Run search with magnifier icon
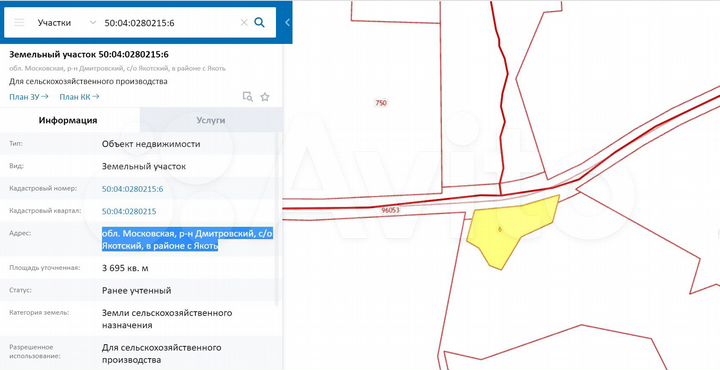Image resolution: width=720 pixels, height=370 pixels. coord(259,22)
